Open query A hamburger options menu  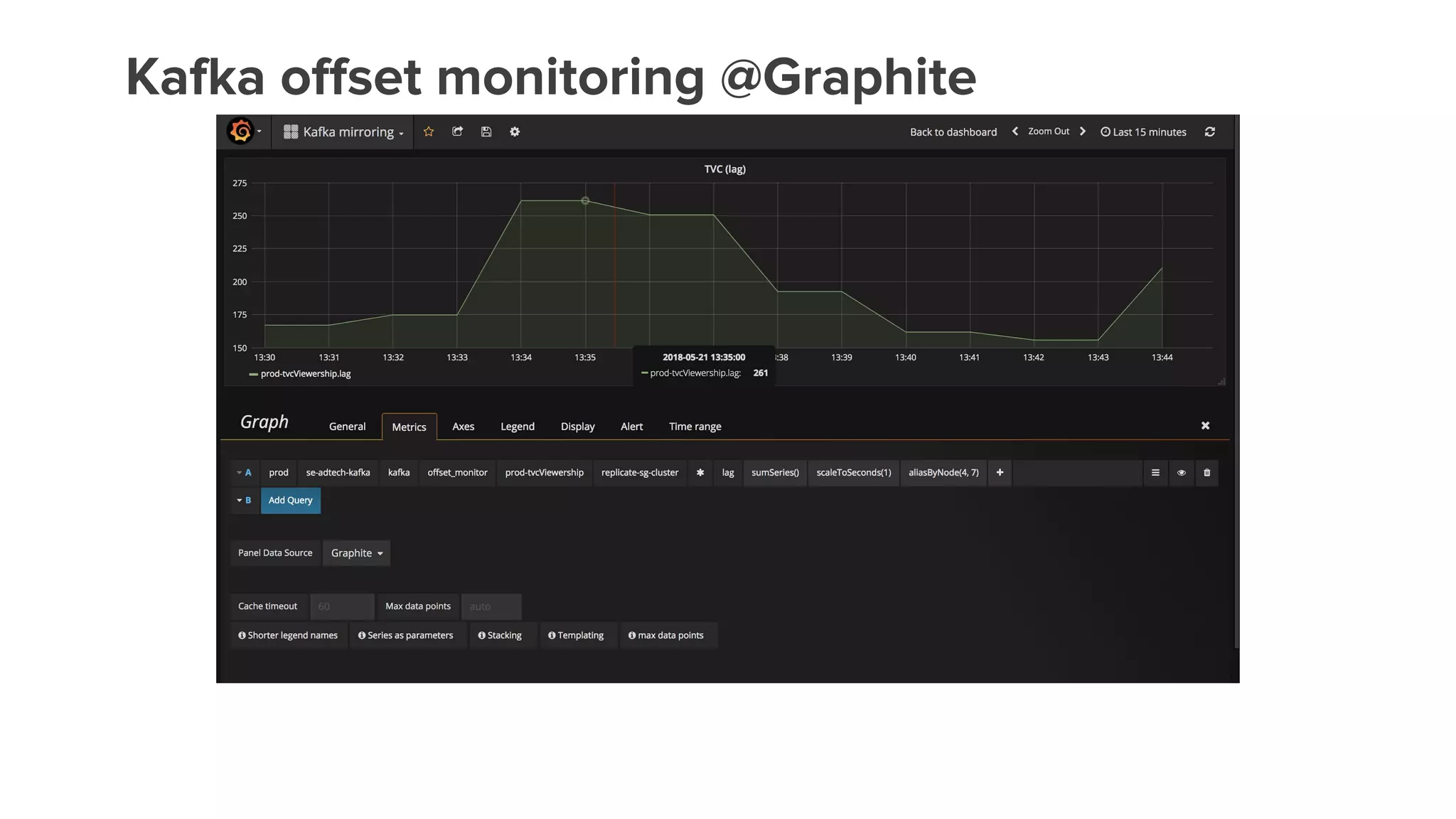(1155, 473)
